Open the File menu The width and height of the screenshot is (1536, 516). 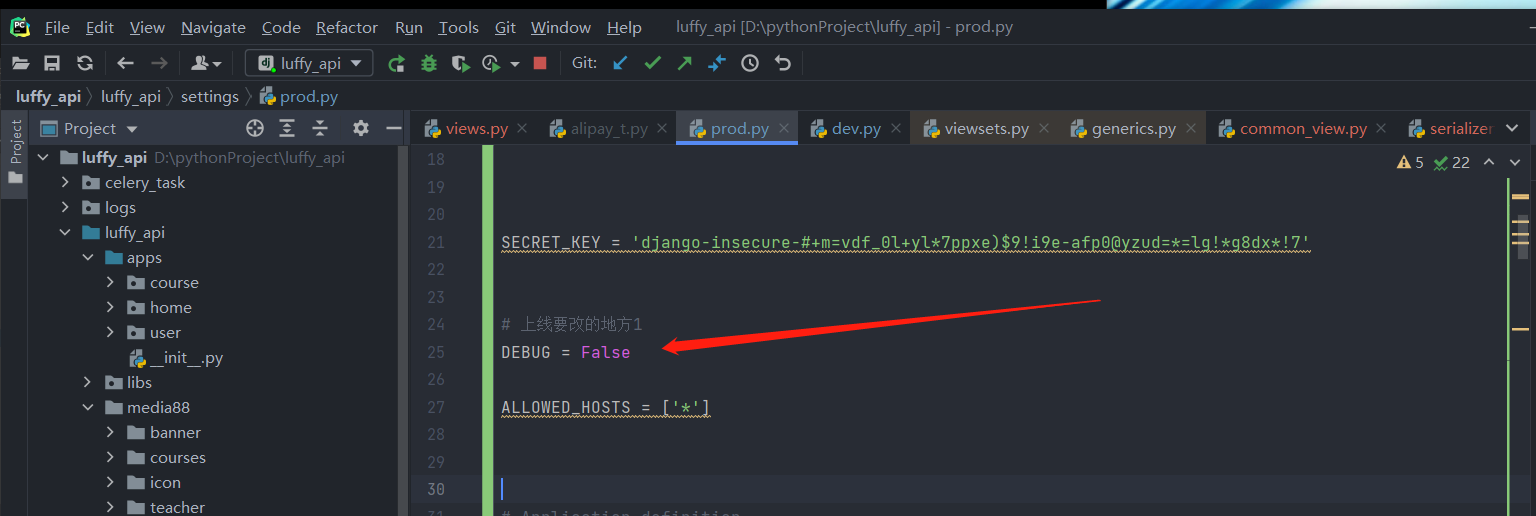pos(57,27)
